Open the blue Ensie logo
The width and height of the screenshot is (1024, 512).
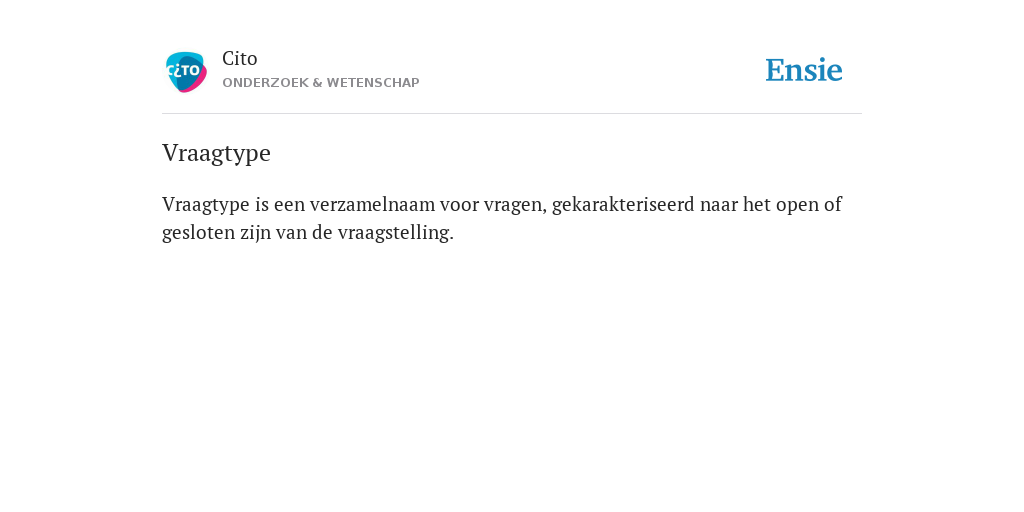tap(803, 71)
